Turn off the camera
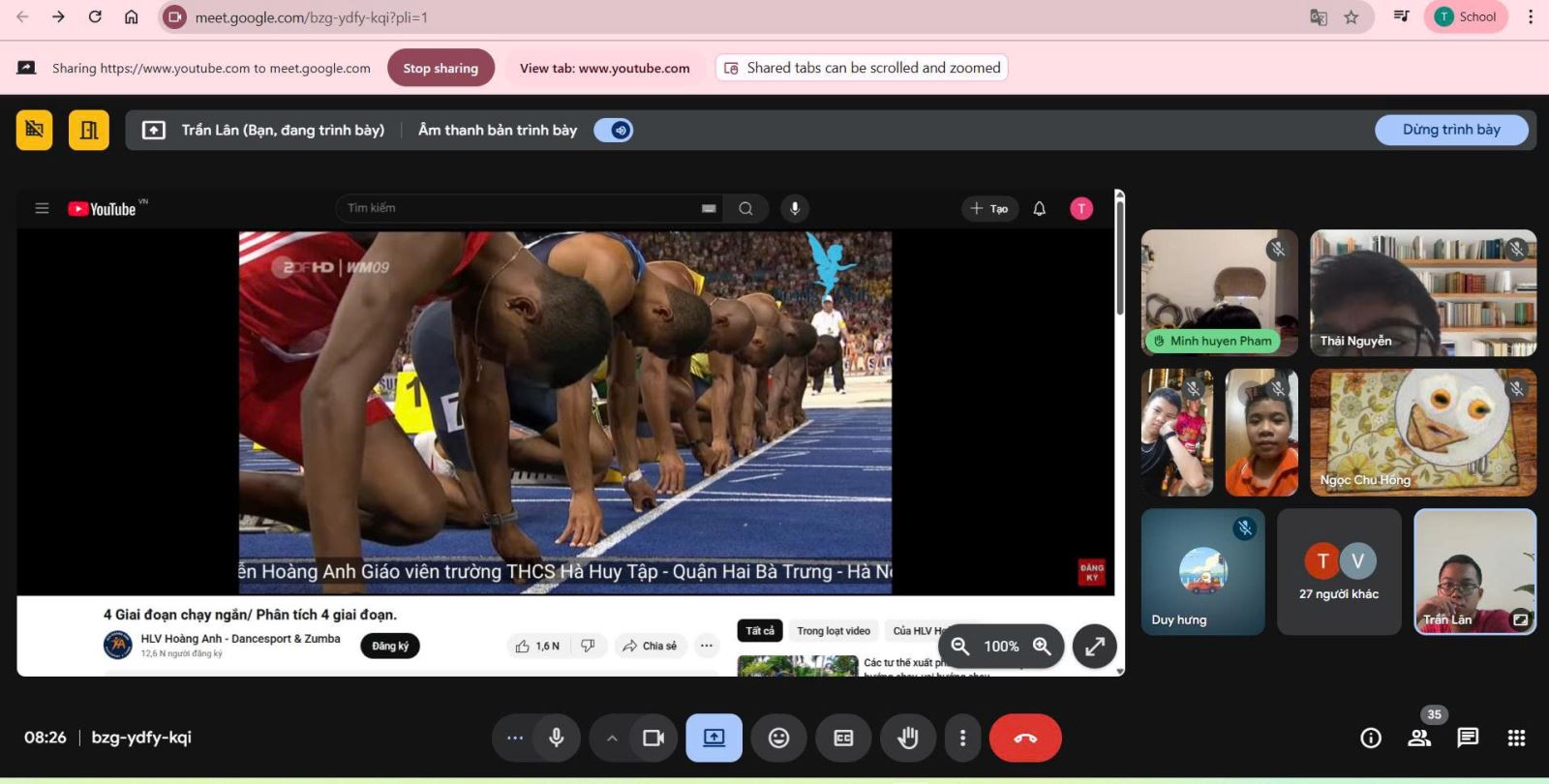Screen dimensions: 1549x784 coord(653,739)
